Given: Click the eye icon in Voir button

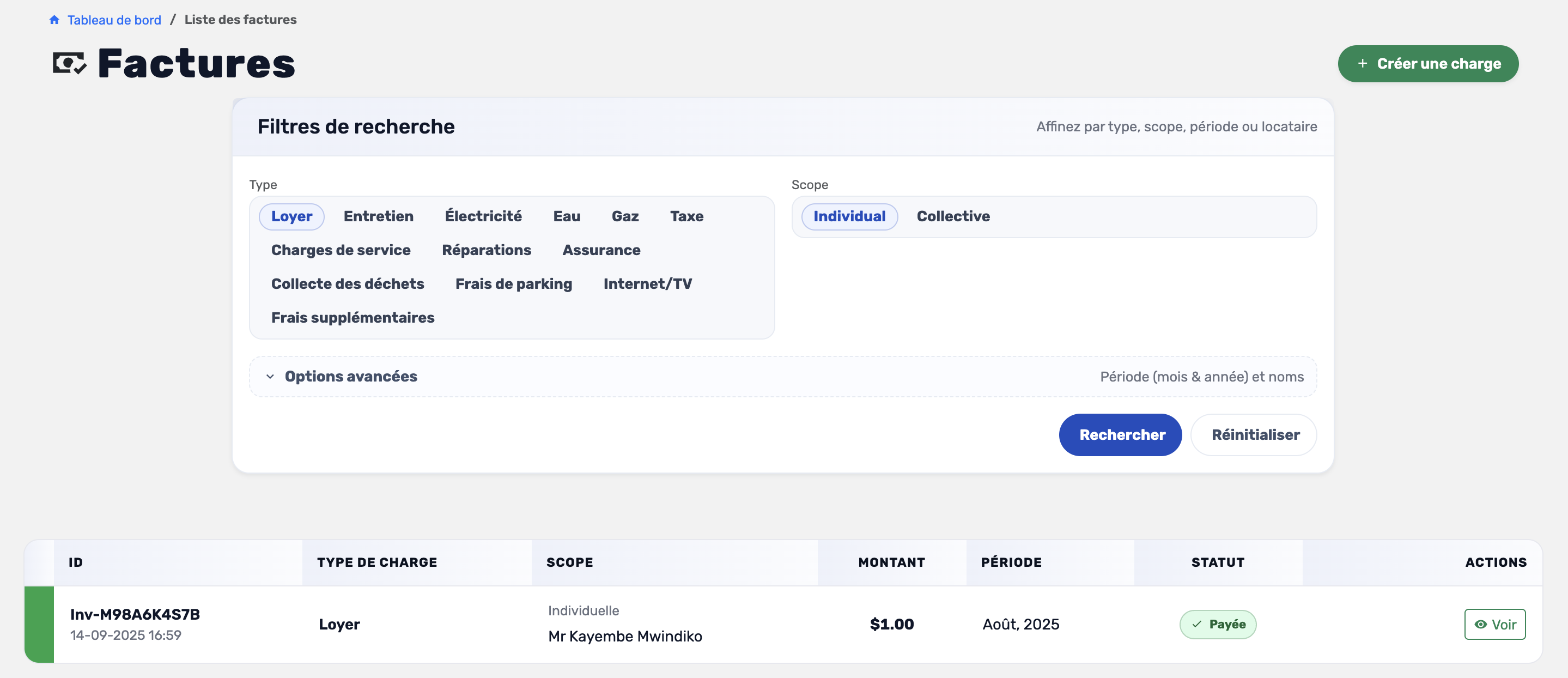Looking at the screenshot, I should pos(1480,625).
